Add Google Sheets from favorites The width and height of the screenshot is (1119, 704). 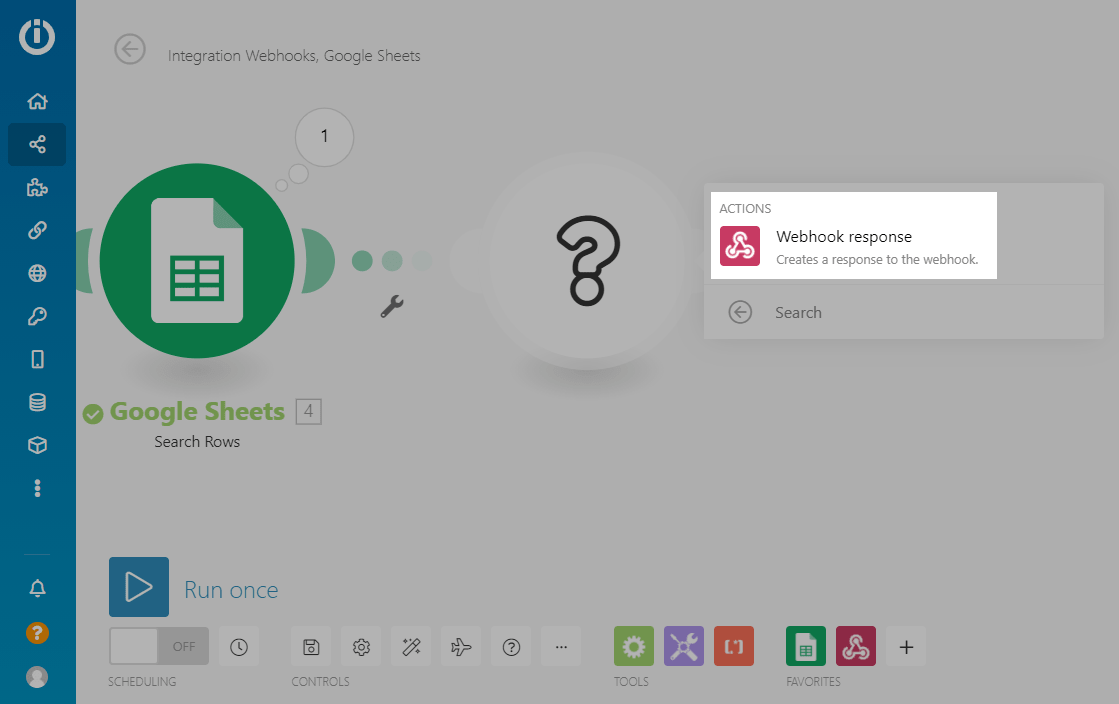tap(806, 646)
